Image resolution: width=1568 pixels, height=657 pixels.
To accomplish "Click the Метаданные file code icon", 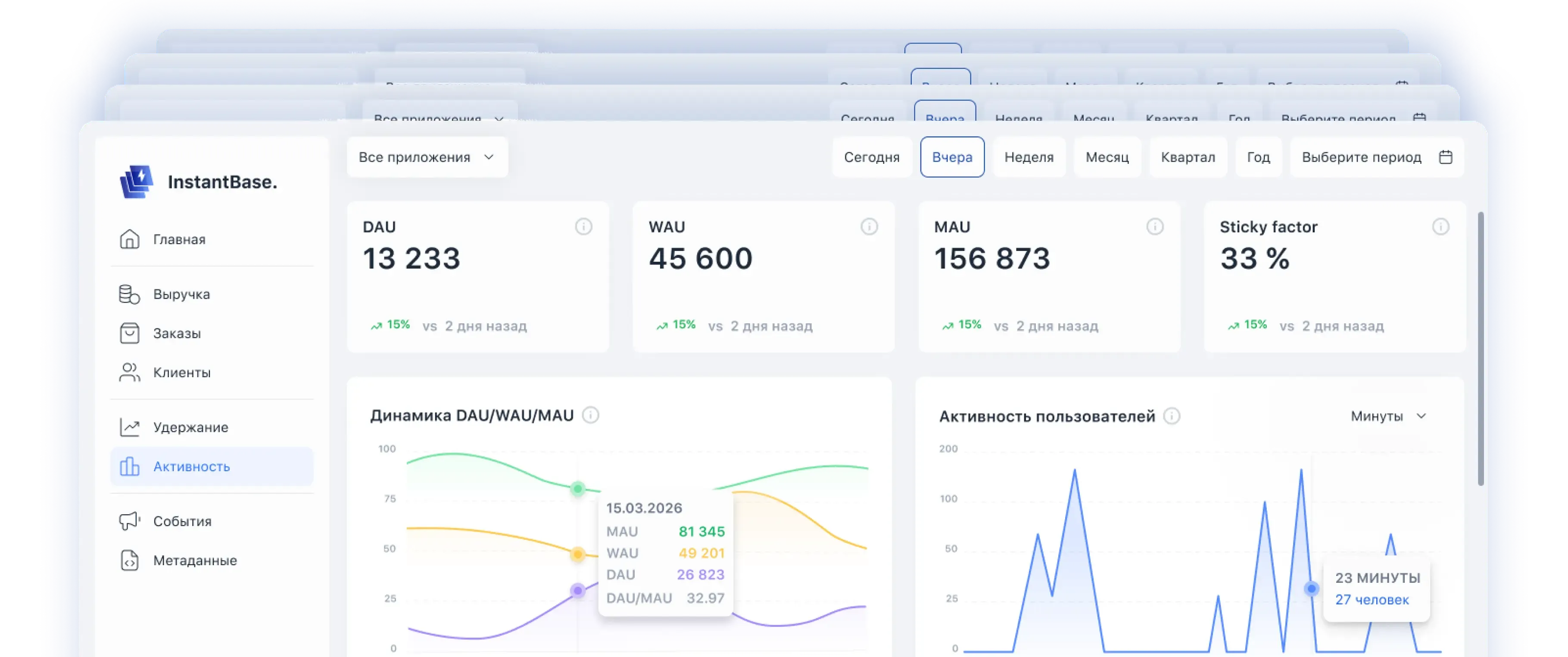I will (x=129, y=560).
